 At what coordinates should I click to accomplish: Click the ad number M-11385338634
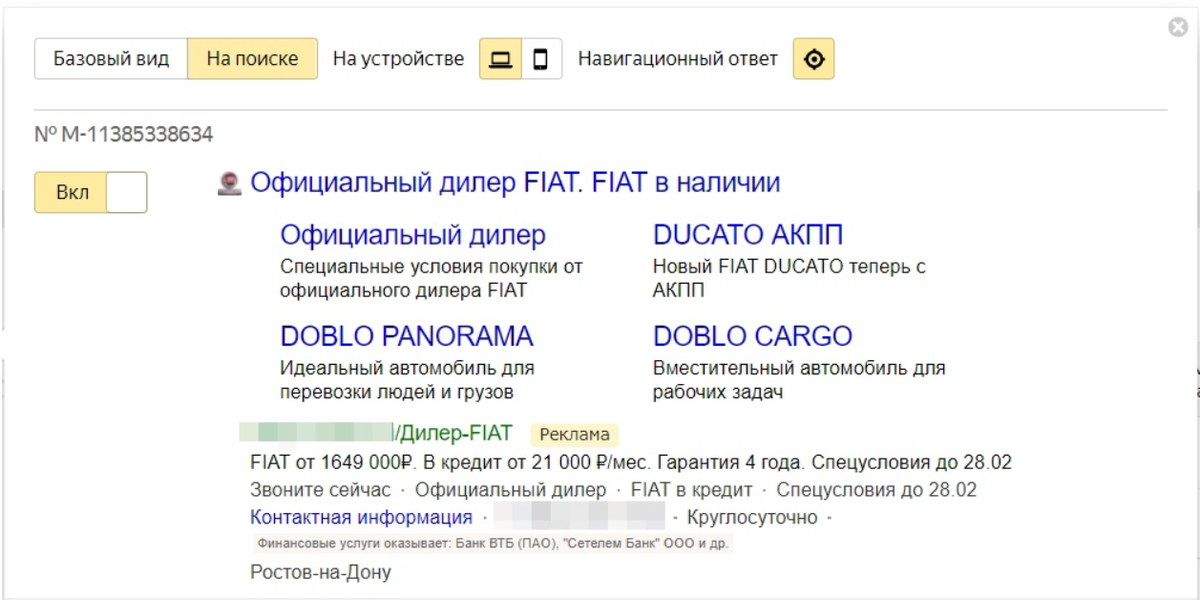124,134
